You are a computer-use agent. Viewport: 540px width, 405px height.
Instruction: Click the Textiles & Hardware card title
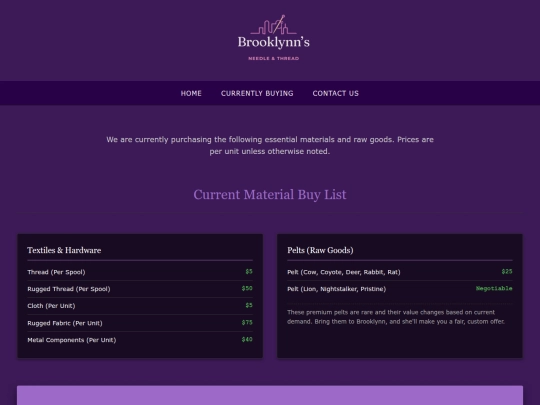[64, 250]
